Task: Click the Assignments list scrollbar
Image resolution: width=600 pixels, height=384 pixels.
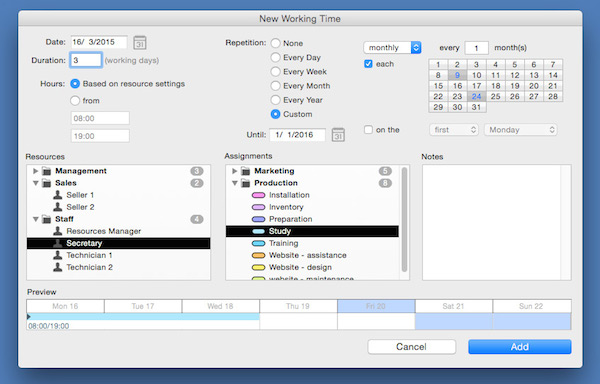Action: point(404,220)
